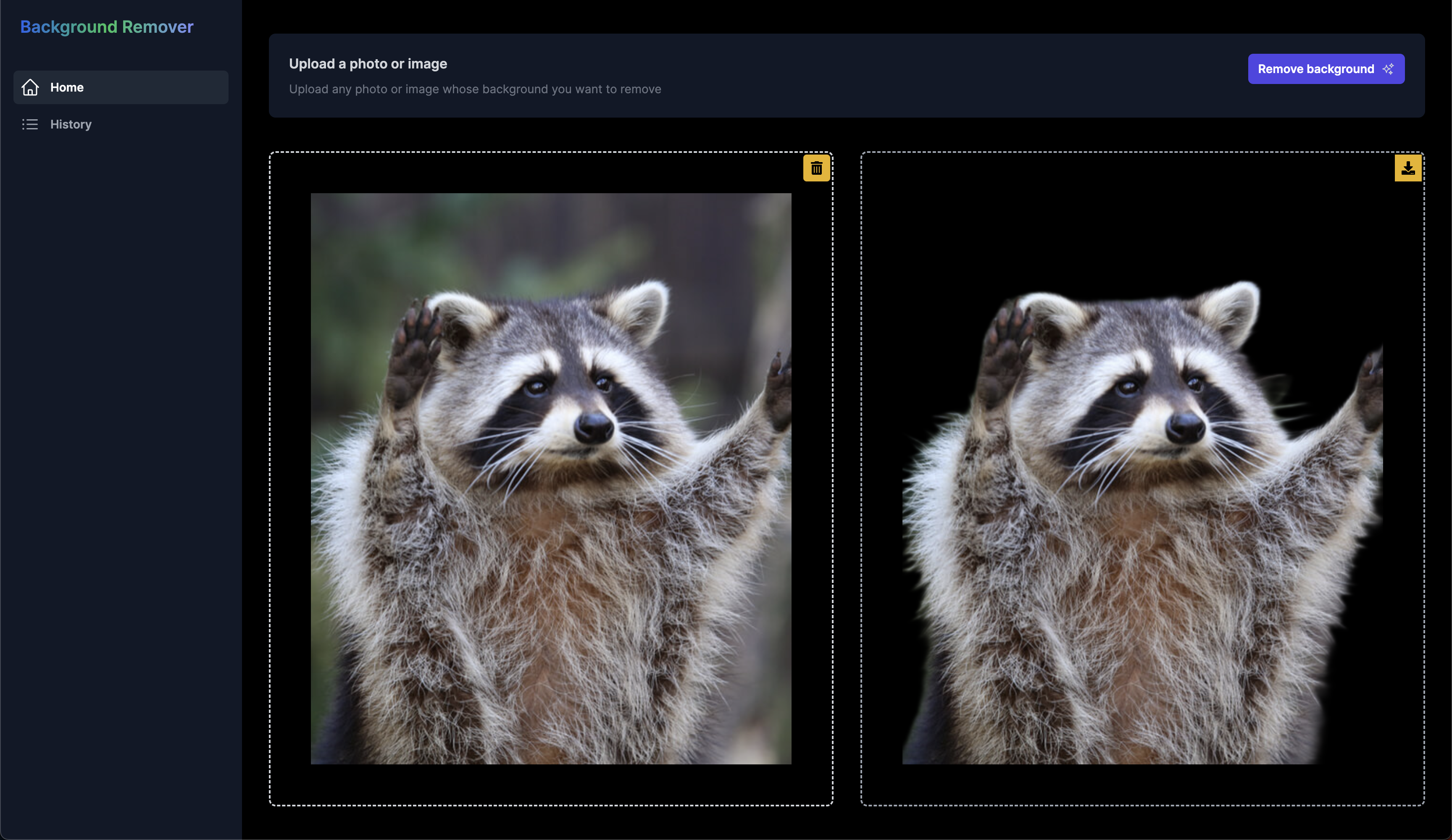Go to the History sidebar item
This screenshot has width=1452, height=840.
coord(70,124)
